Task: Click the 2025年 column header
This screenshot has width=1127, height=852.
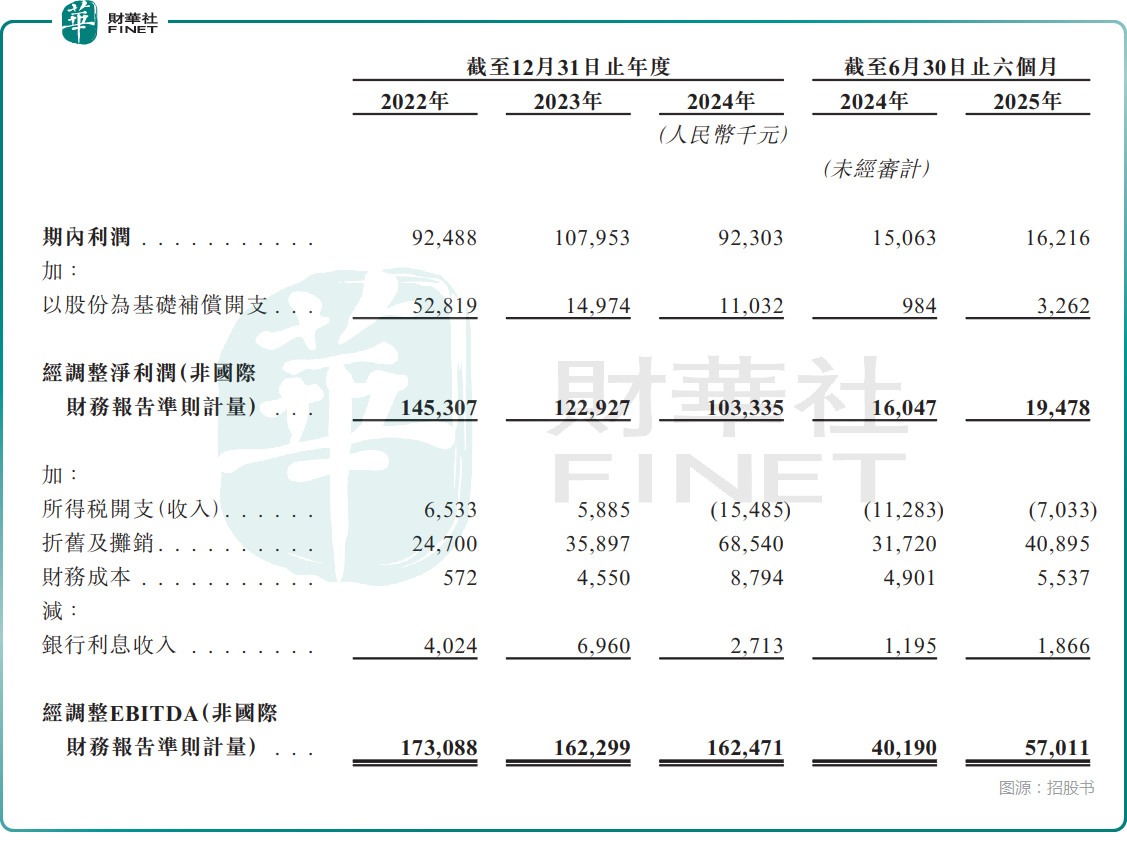Action: 1027,101
